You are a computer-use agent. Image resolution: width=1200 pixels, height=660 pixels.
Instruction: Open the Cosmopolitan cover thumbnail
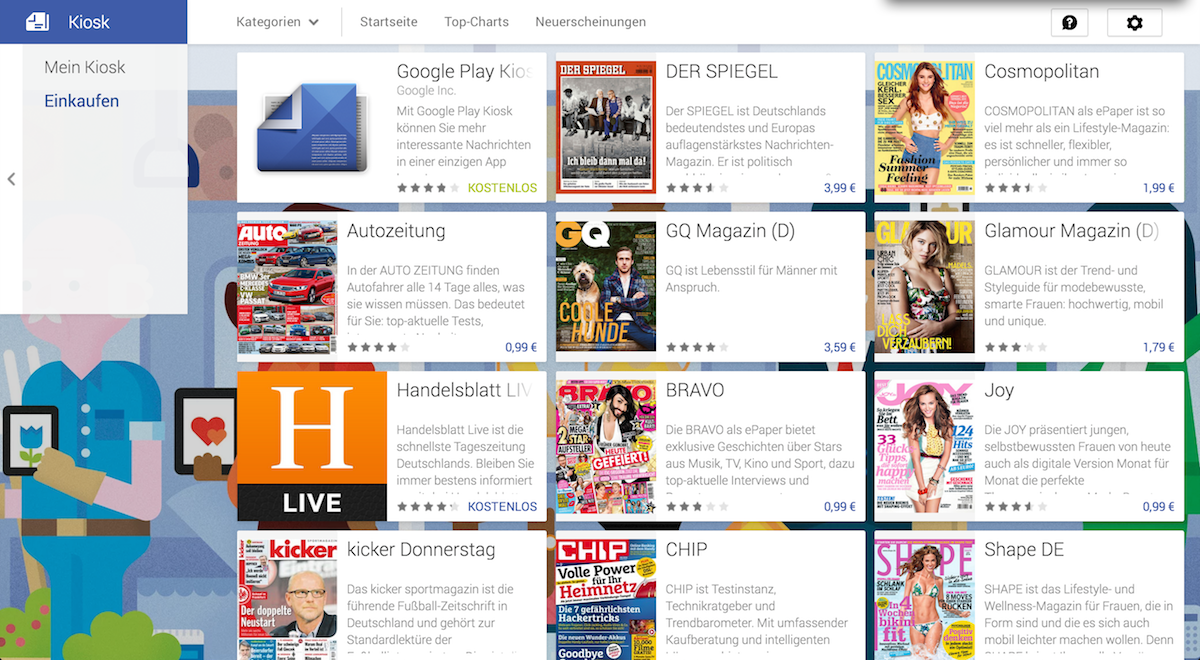pos(925,128)
